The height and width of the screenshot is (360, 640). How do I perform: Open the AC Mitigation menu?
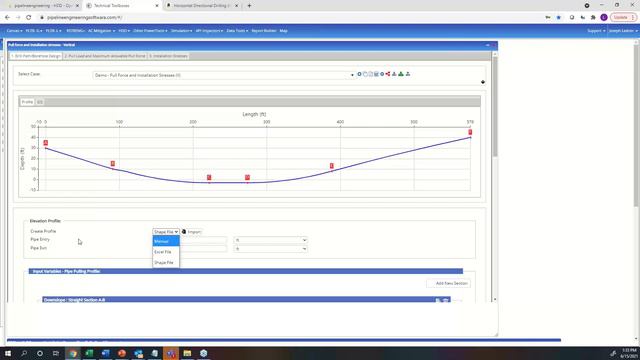point(101,31)
